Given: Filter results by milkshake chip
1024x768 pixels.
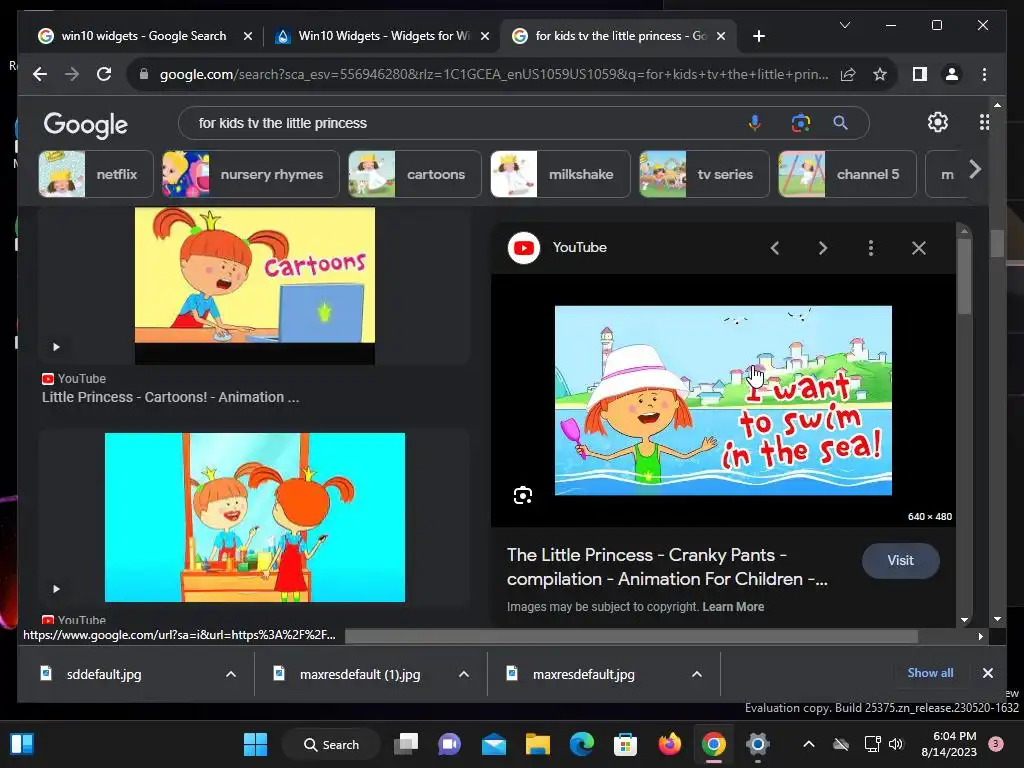Looking at the screenshot, I should pos(560,174).
